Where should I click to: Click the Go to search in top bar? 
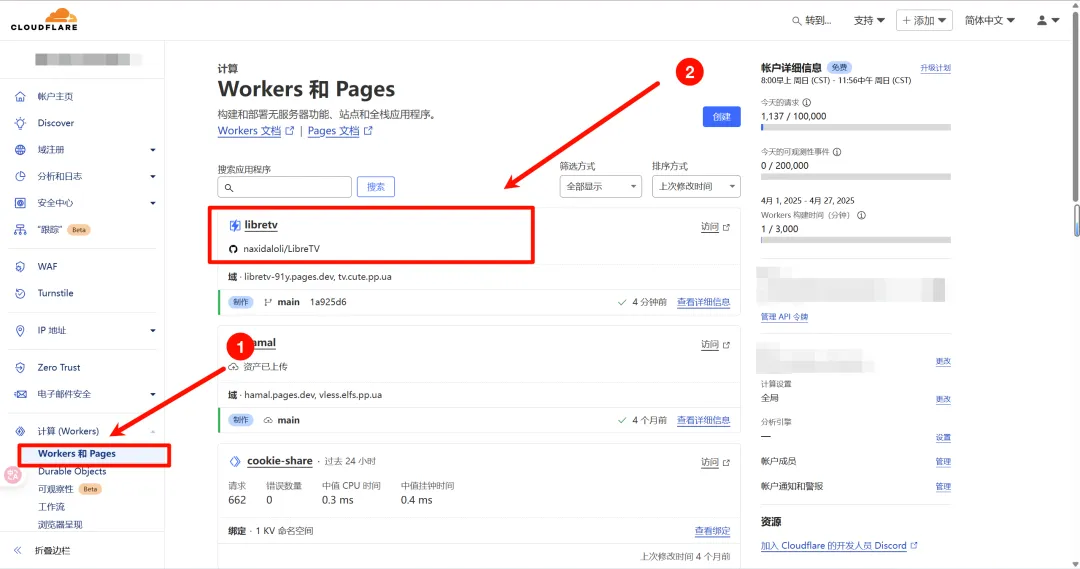pos(811,21)
